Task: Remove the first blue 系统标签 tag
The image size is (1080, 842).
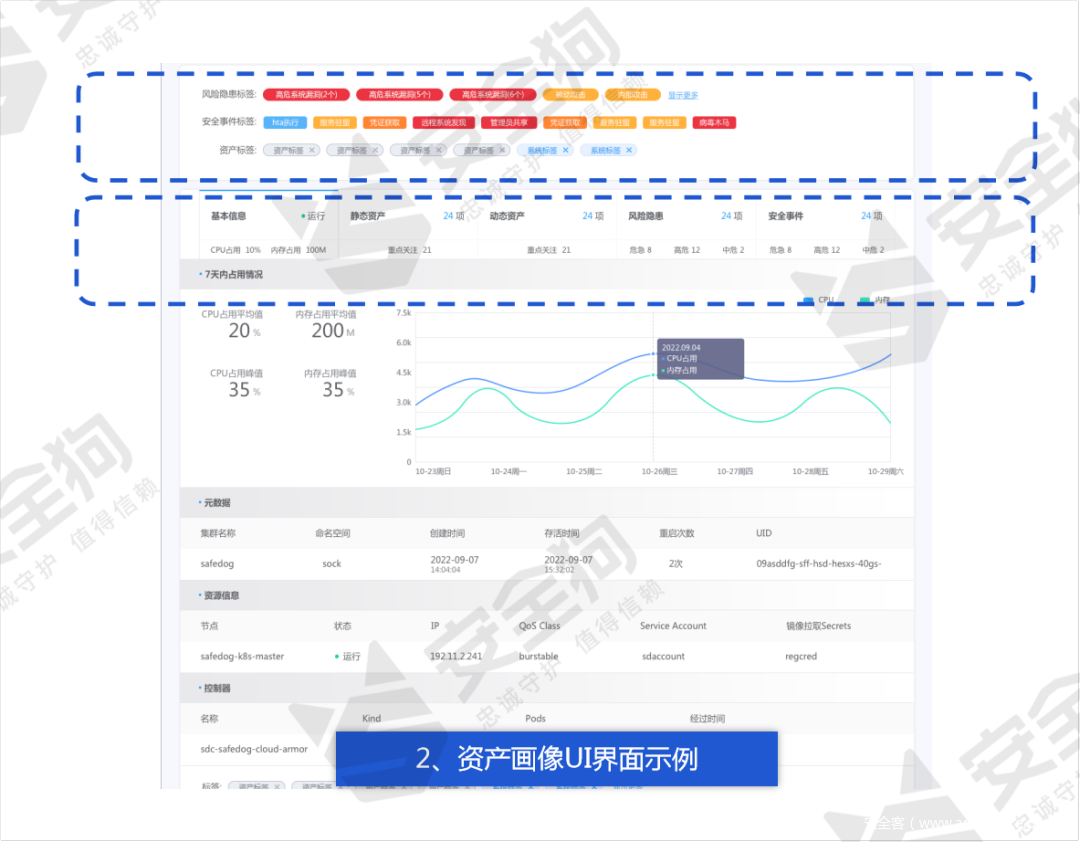Action: (565, 150)
